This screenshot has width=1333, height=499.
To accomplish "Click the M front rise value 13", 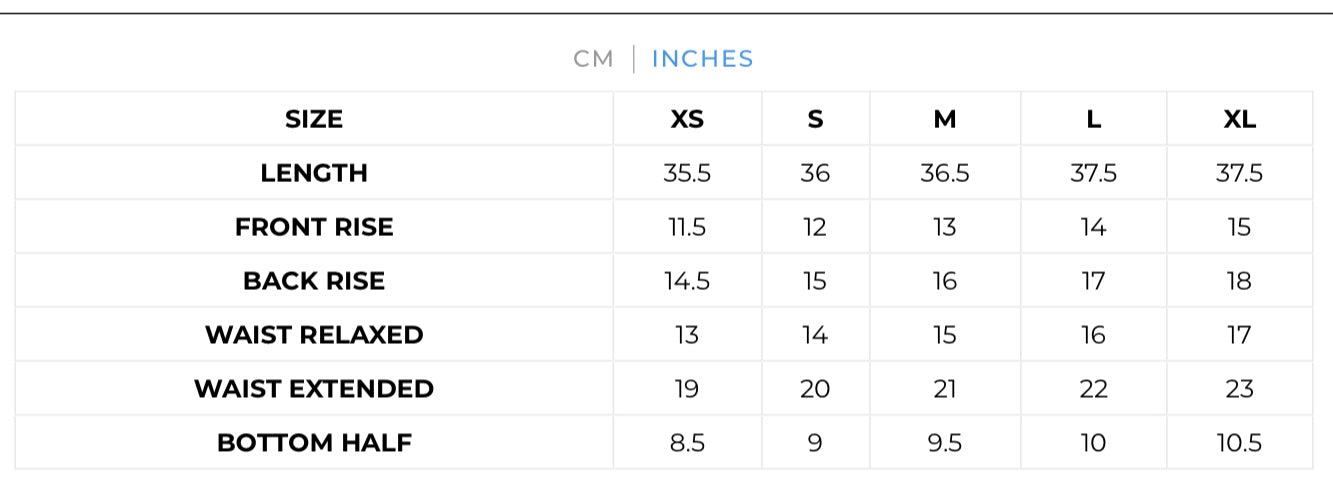I will (945, 227).
